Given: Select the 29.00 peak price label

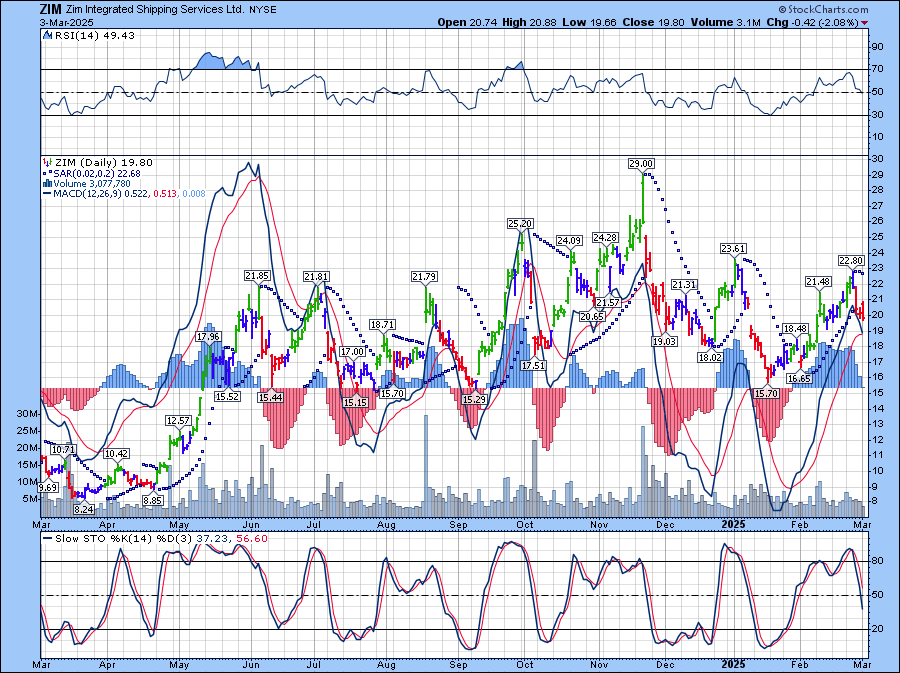Looking at the screenshot, I should pos(641,163).
